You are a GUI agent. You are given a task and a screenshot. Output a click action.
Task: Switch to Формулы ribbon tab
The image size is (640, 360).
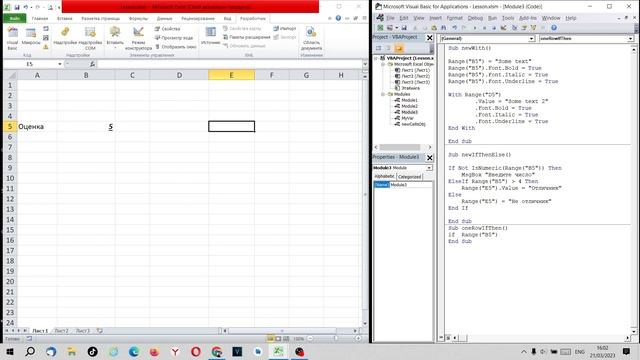[138, 18]
